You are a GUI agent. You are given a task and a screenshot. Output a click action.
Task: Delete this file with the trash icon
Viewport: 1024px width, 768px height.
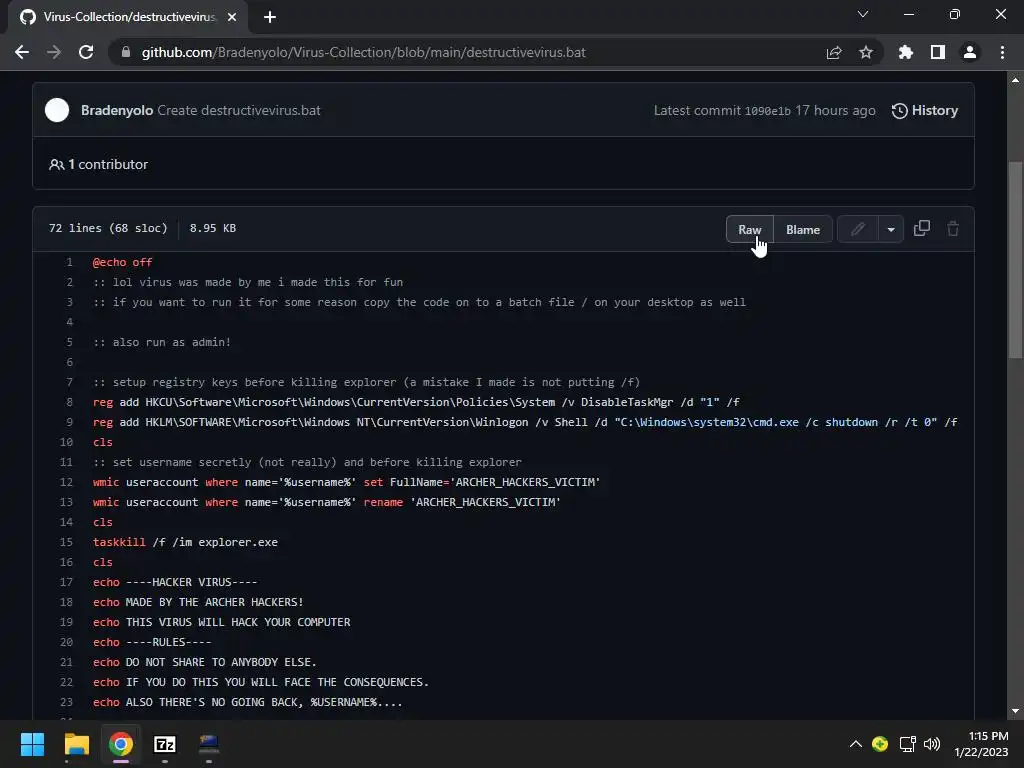953,229
